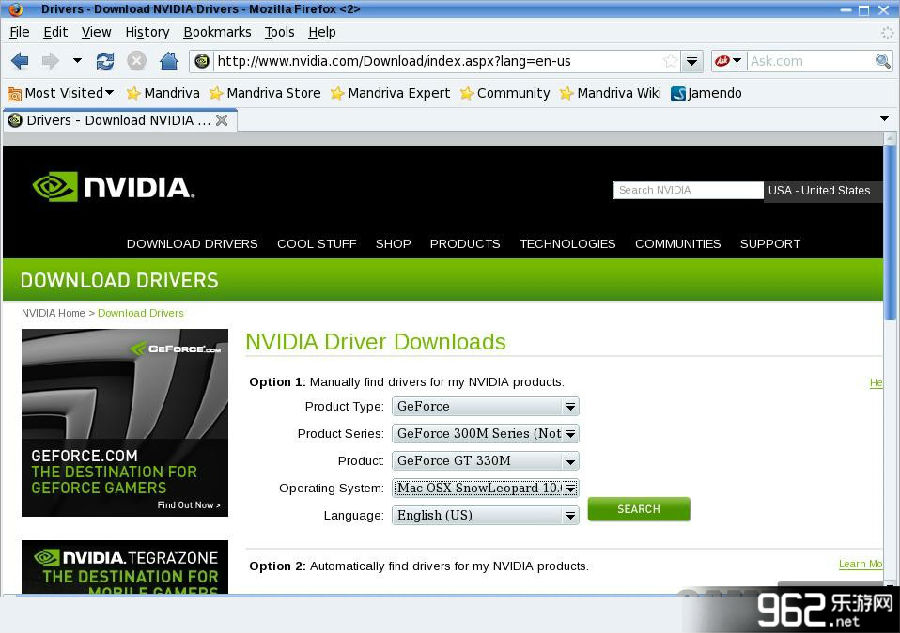Viewport: 900px width, 633px height.
Task: Click the Forward arrow button
Action: [x=51, y=61]
